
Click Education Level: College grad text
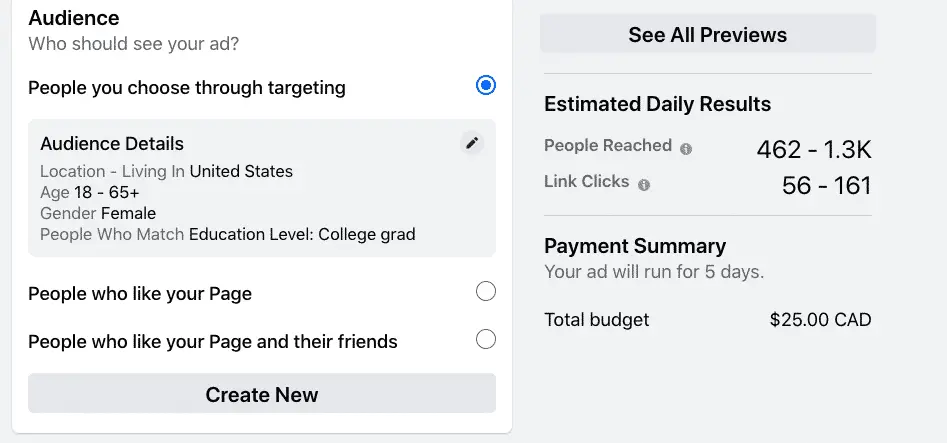pos(301,235)
